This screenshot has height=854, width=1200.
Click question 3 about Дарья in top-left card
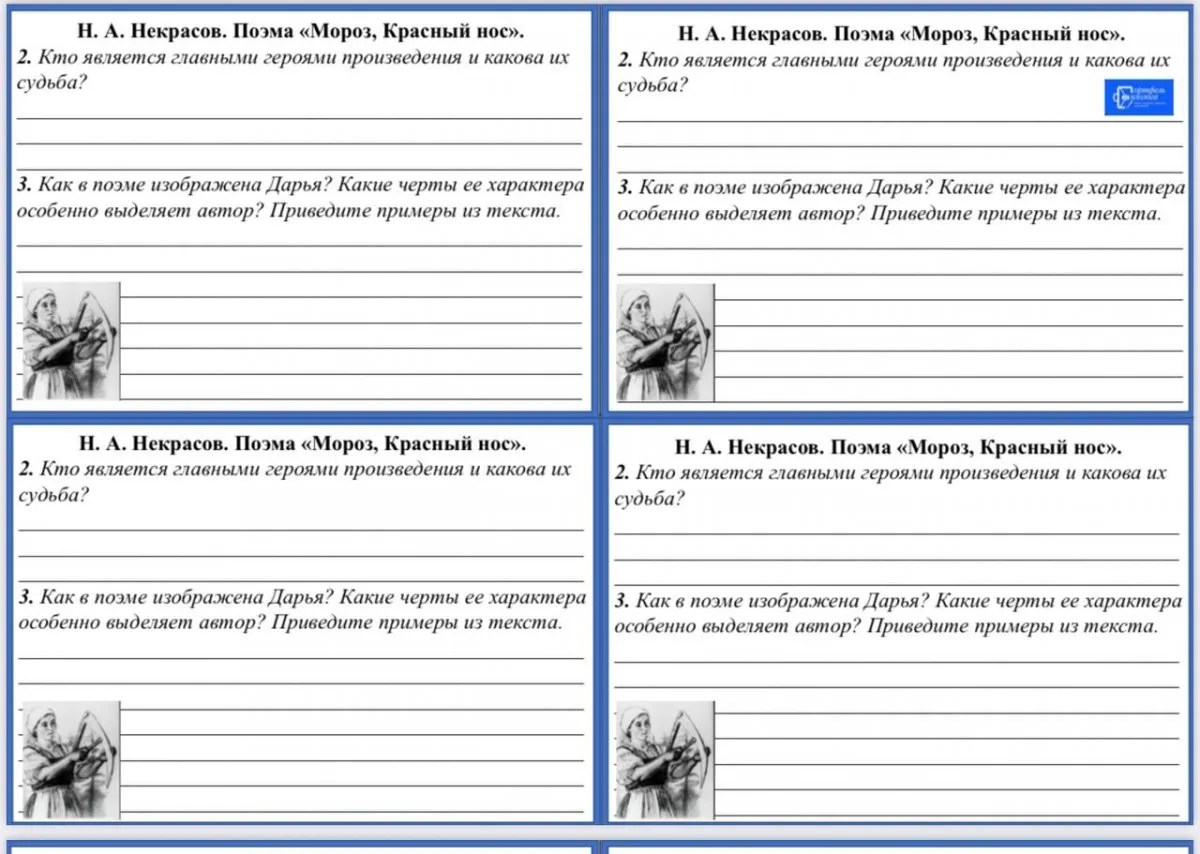tap(301, 198)
